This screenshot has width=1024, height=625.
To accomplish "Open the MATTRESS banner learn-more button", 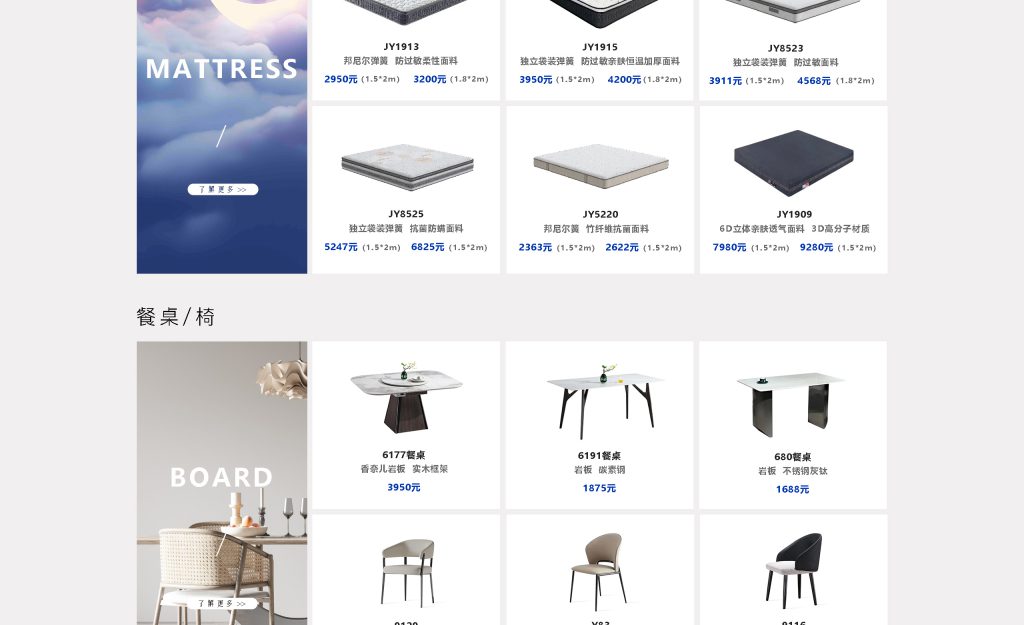I will [223, 189].
